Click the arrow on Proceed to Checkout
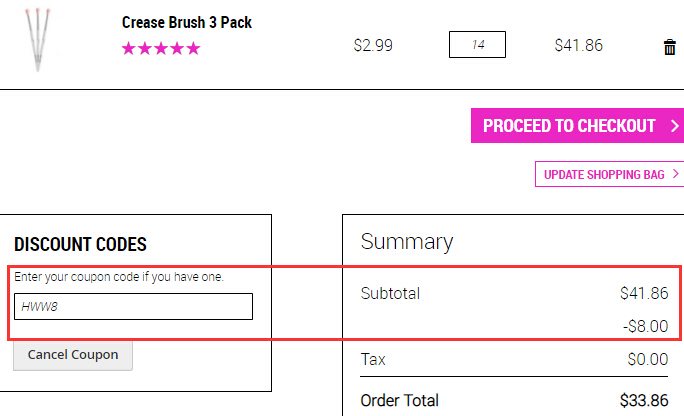 tap(674, 126)
